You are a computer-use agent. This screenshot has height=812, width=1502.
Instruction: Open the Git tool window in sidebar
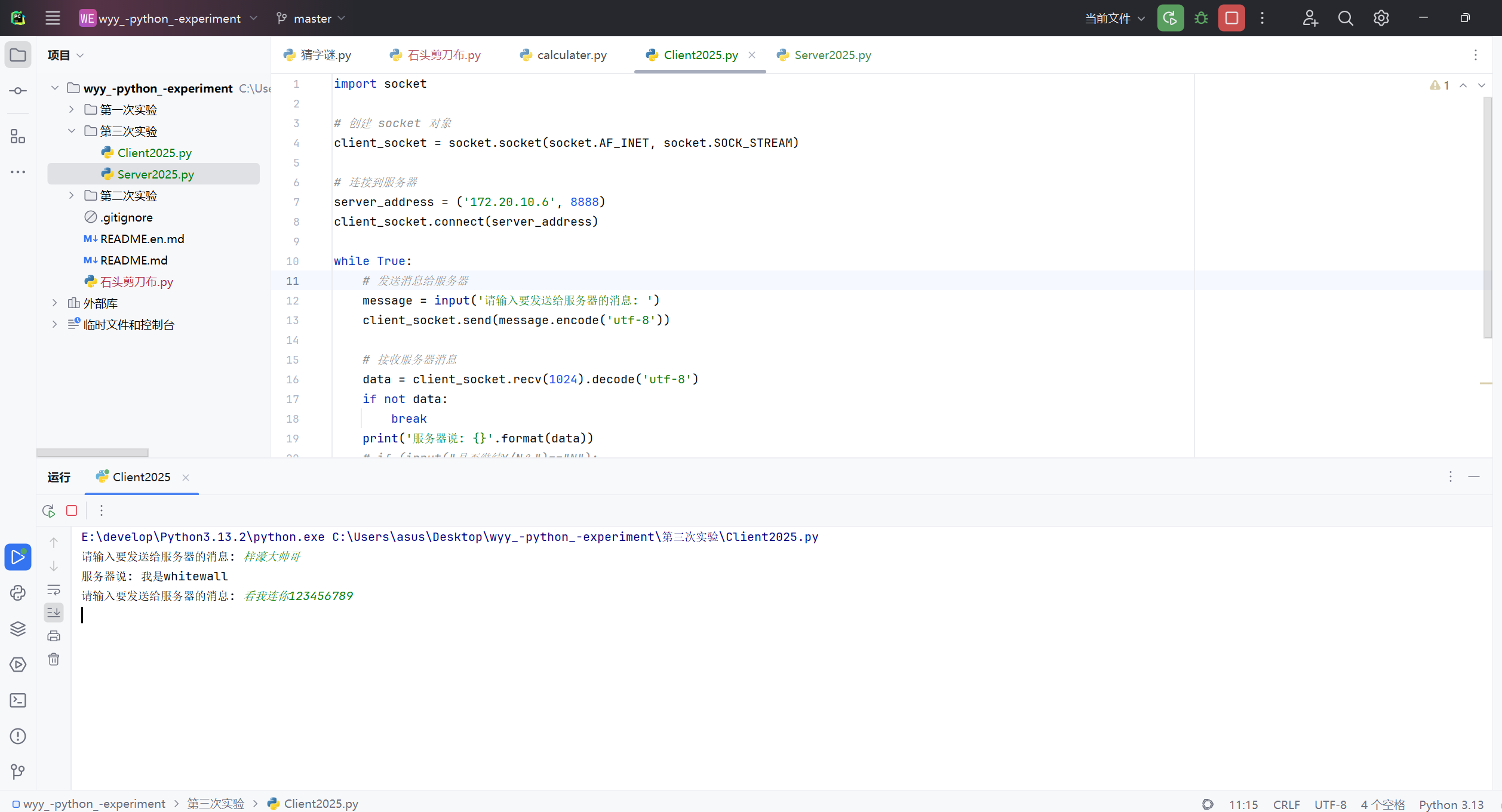(x=18, y=772)
